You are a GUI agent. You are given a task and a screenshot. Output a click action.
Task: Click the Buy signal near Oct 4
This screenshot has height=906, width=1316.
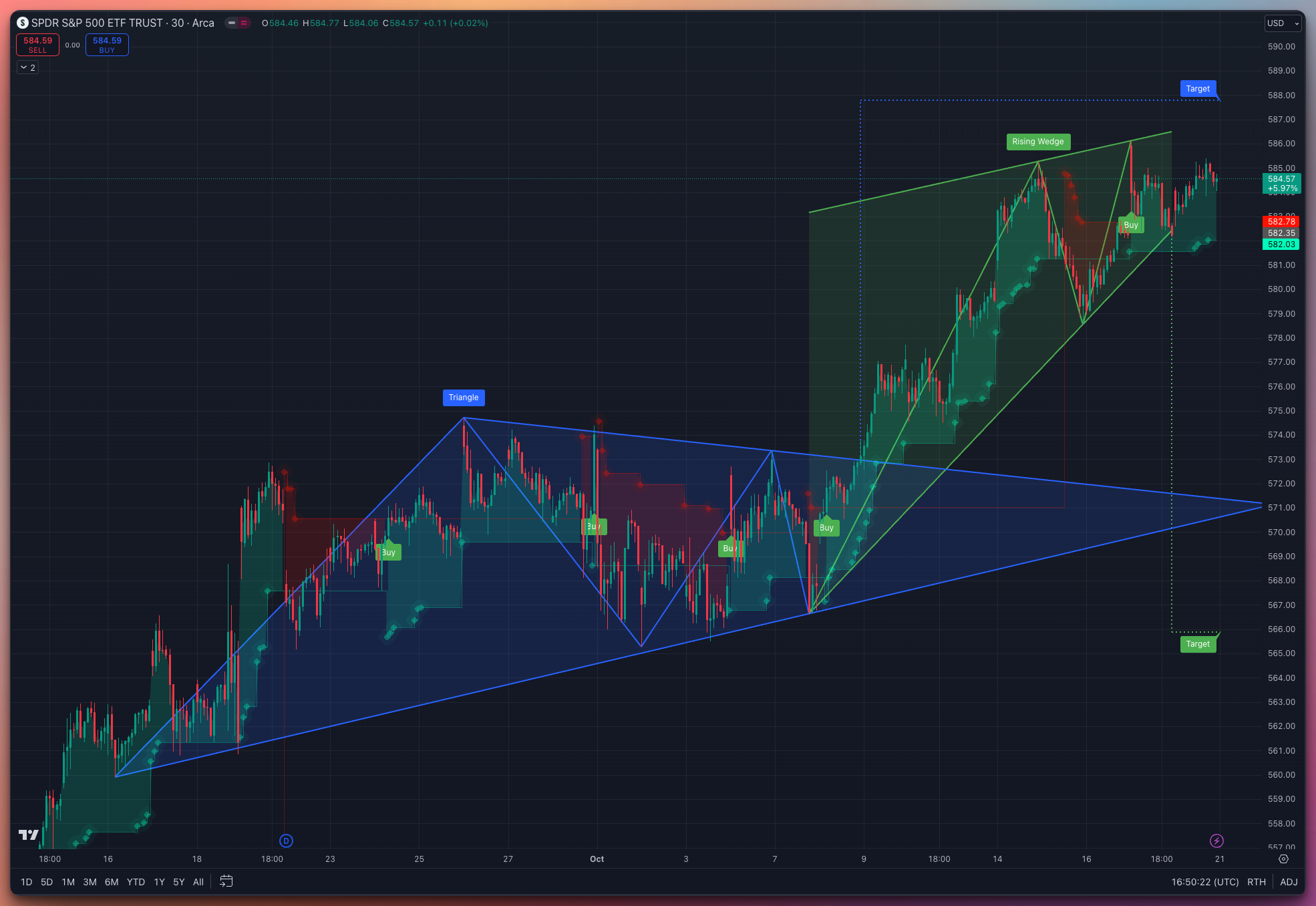pyautogui.click(x=730, y=549)
